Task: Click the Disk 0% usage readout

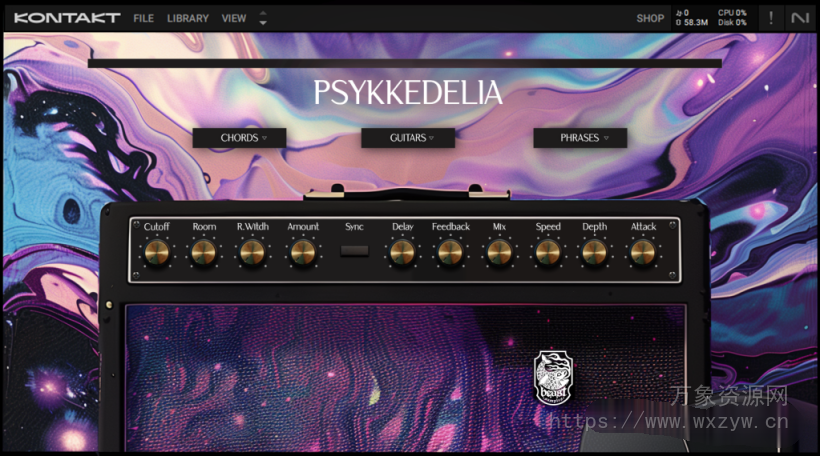Action: (732, 22)
